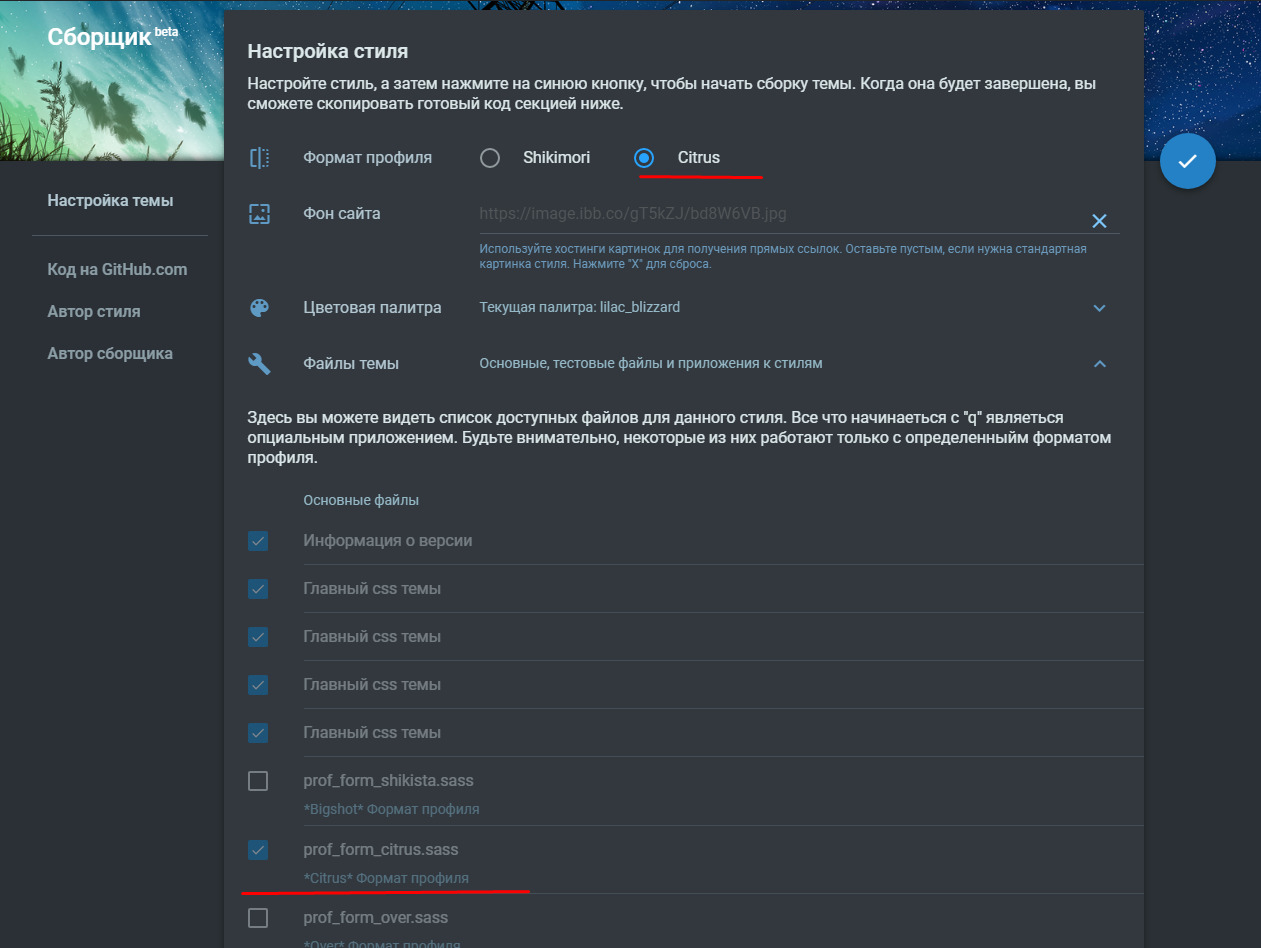Click the blue checkmark build button
The image size is (1261, 948).
pos(1187,161)
